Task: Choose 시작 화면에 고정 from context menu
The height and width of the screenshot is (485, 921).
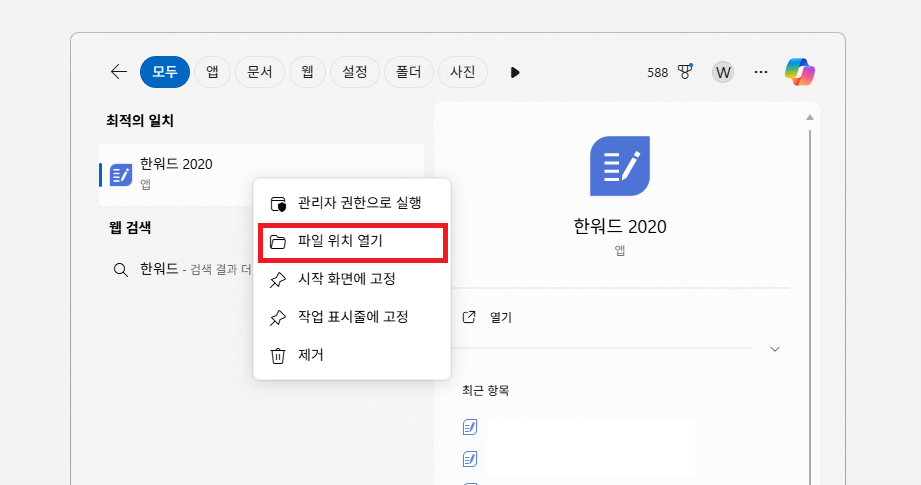Action: (x=352, y=279)
